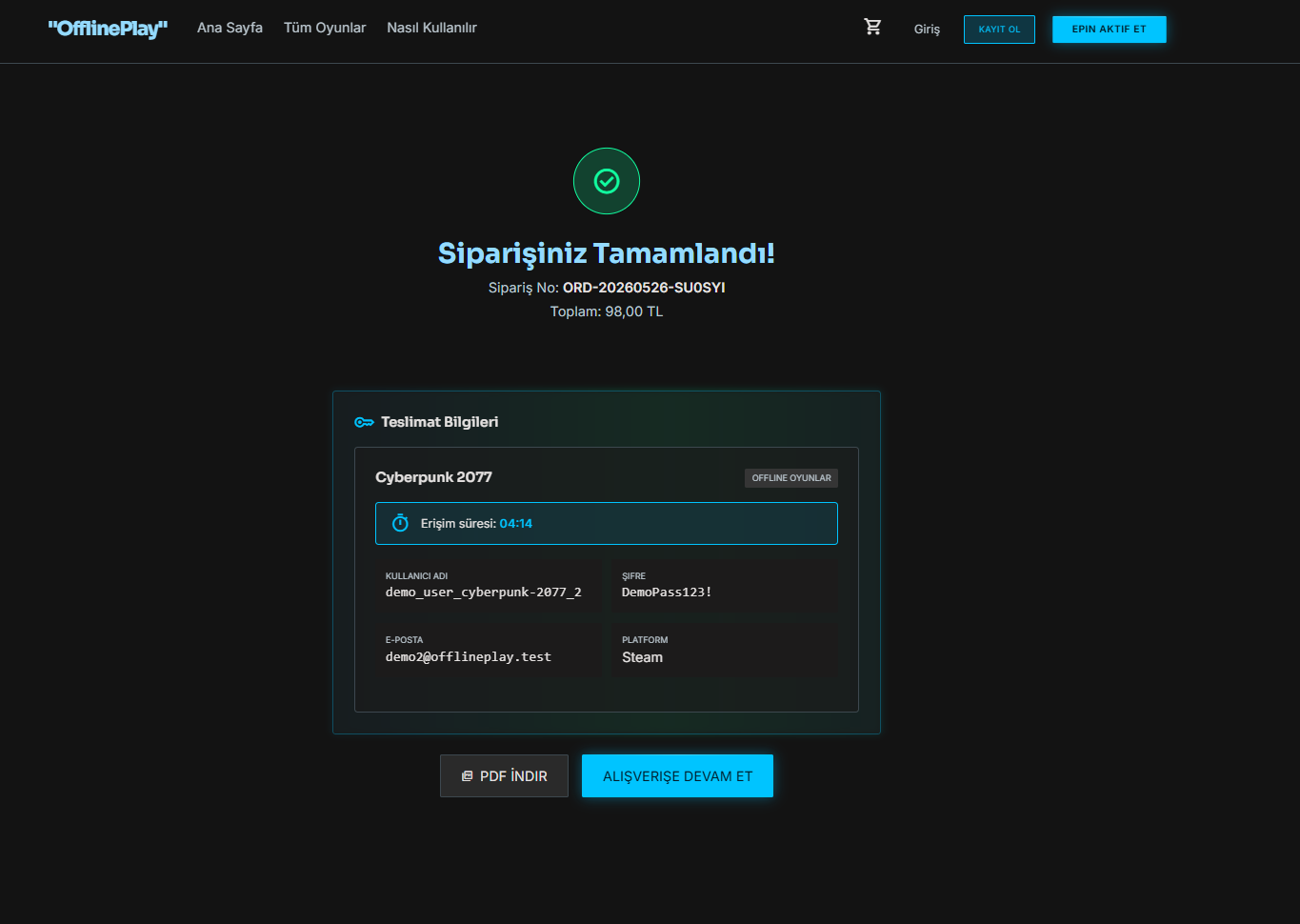The height and width of the screenshot is (924, 1300).
Task: Click the stopwatch icon beside Erişim süresi
Action: coord(400,523)
